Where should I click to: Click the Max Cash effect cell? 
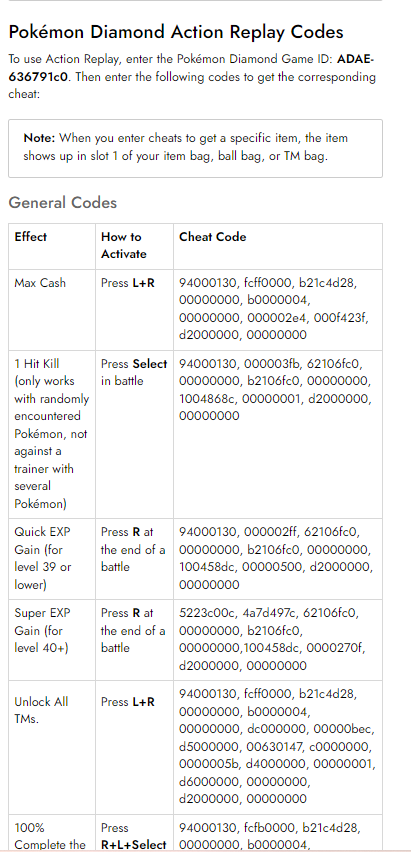click(x=52, y=310)
